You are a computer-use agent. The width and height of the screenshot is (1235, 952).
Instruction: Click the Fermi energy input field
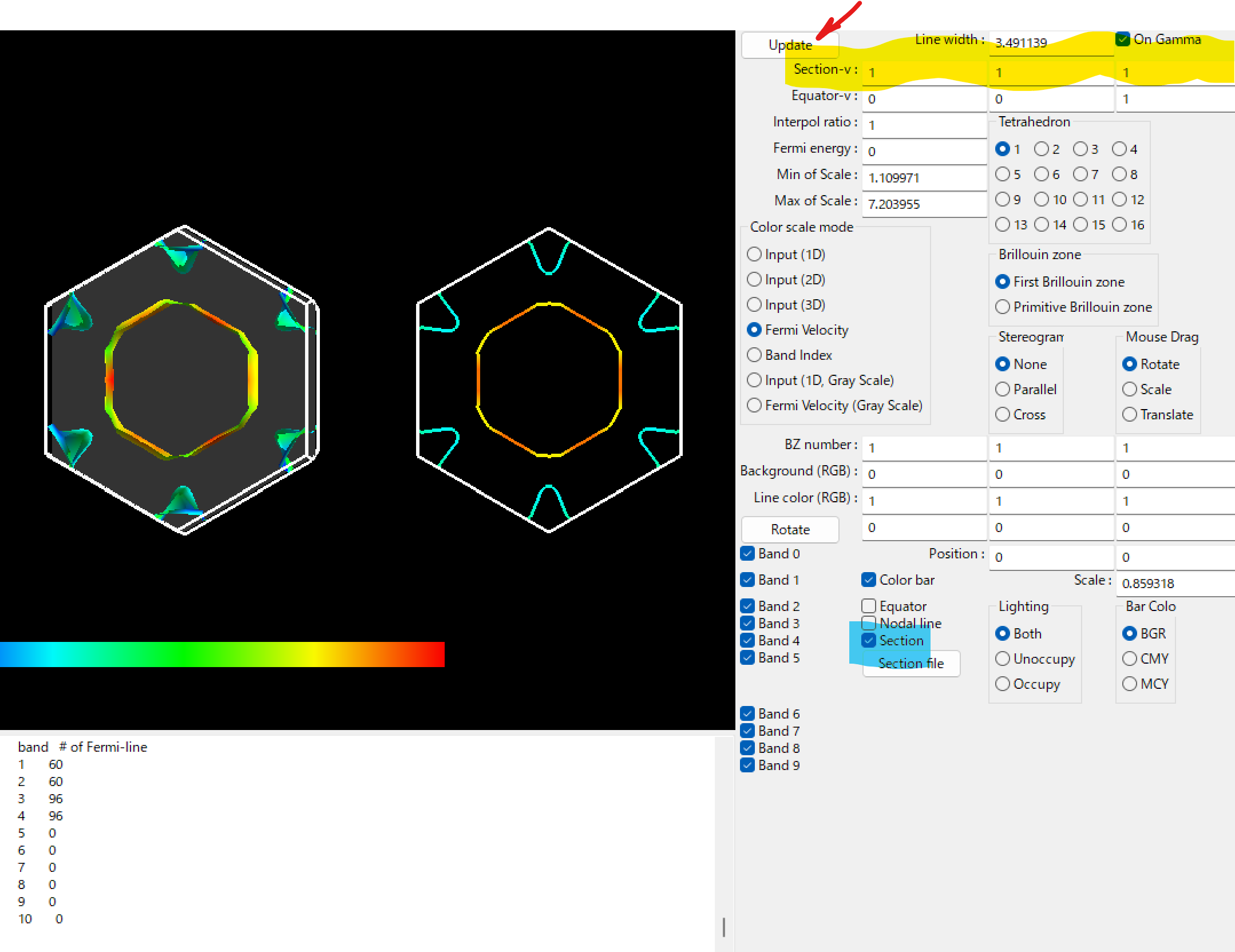pyautogui.click(x=924, y=152)
